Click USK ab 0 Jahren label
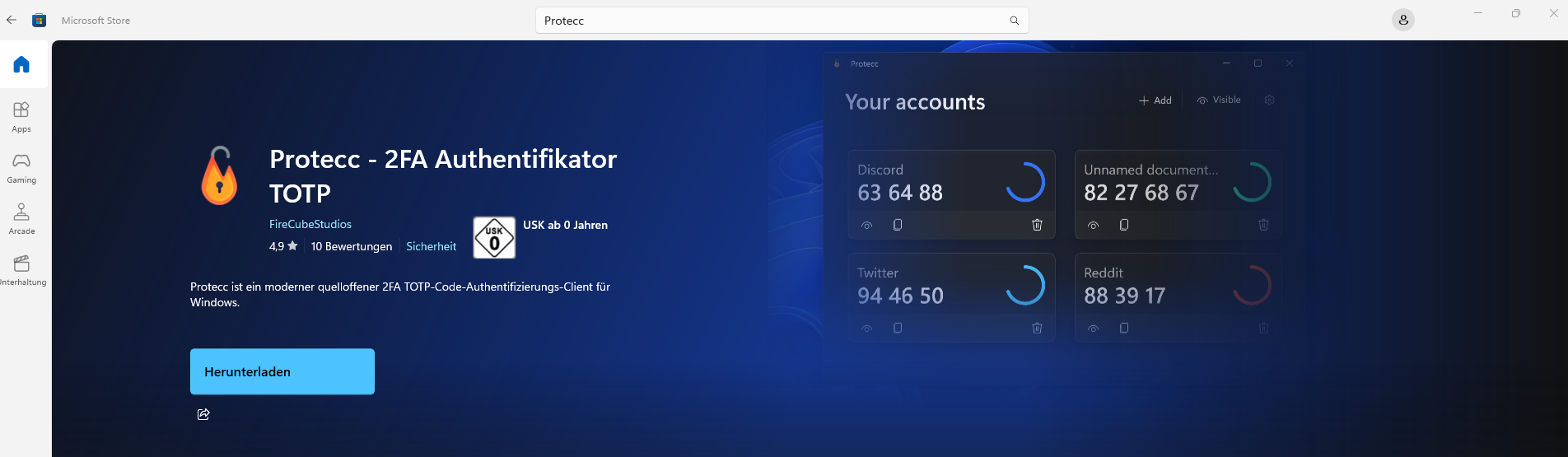 pyautogui.click(x=565, y=225)
